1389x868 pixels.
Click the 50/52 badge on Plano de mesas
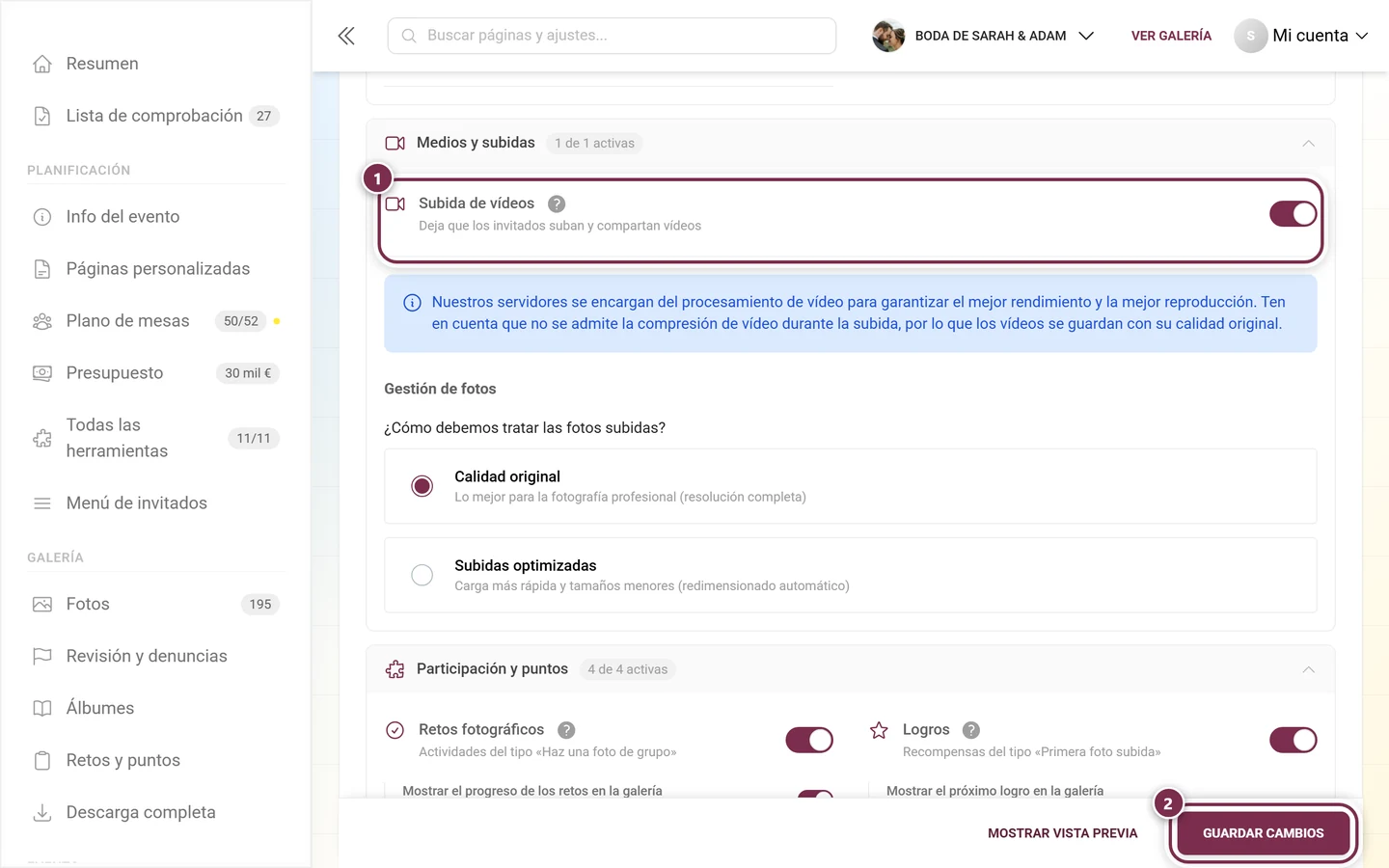click(241, 321)
